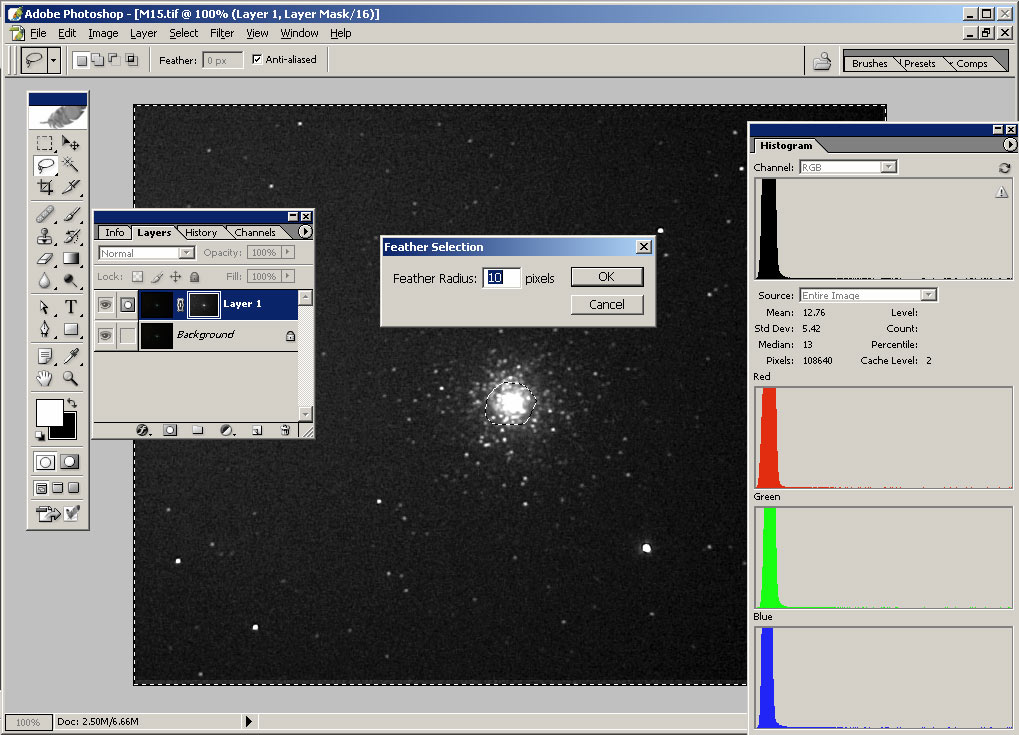Image resolution: width=1019 pixels, height=735 pixels.
Task: Toggle visibility of the Background layer
Action: [105, 335]
